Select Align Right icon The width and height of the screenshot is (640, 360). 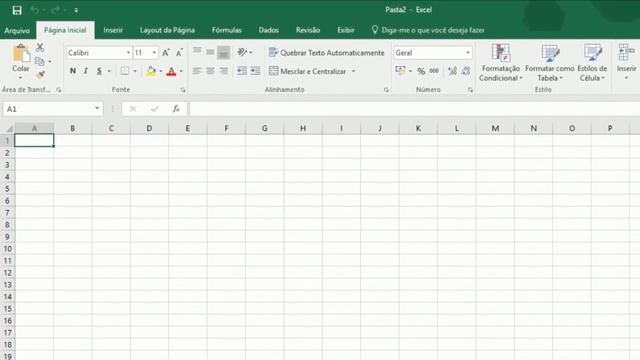[223, 71]
